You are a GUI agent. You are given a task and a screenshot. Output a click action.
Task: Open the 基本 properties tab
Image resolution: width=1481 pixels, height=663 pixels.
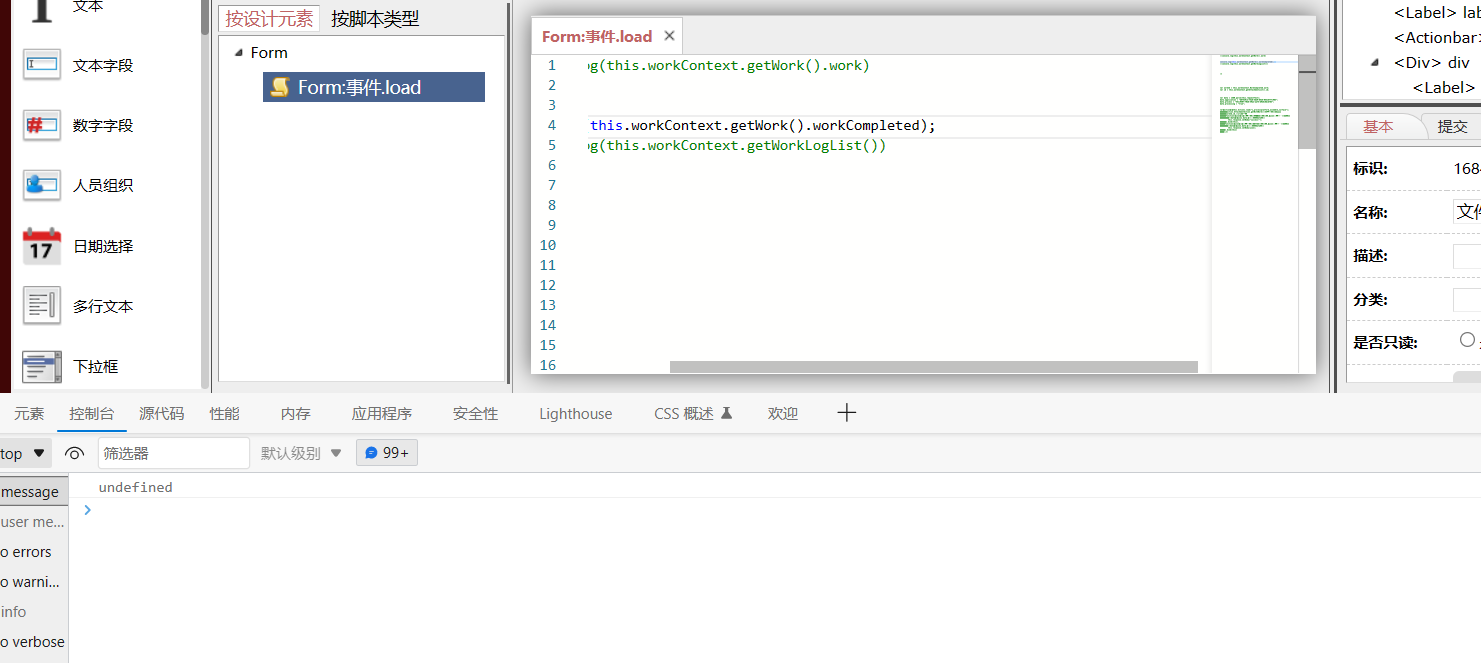pos(1378,126)
